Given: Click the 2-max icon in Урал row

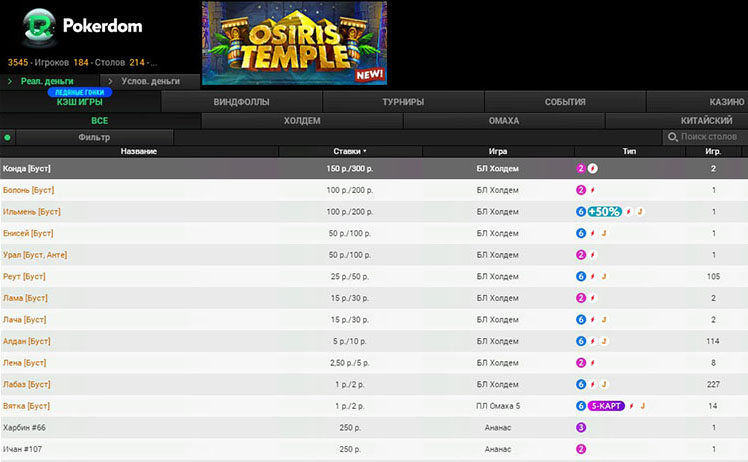Looking at the screenshot, I should 581,255.
